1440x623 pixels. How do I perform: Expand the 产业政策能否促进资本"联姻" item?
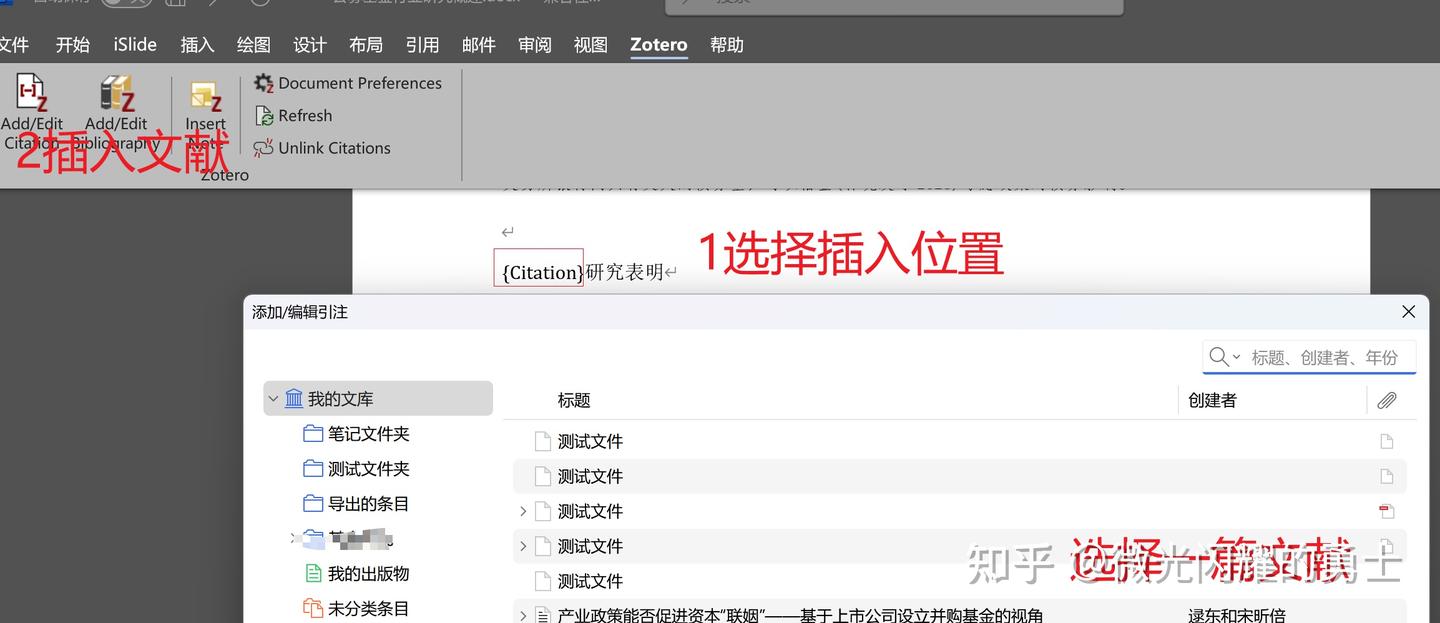523,615
